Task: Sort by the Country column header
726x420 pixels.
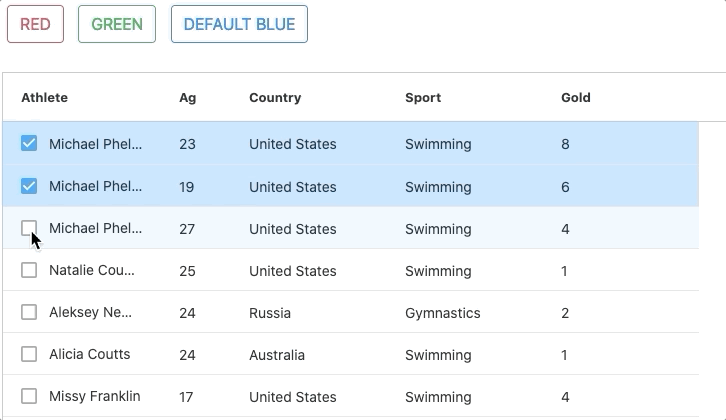Action: 275,98
